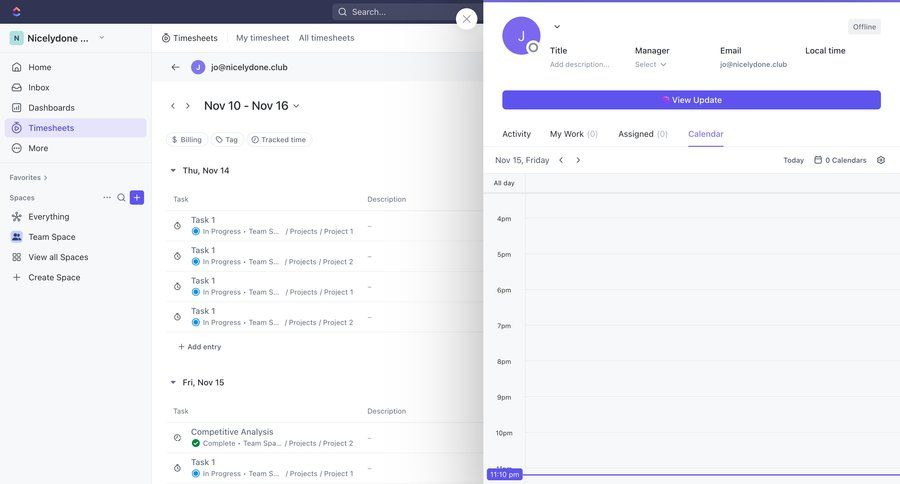
Task: Click the large J profile avatar
Action: click(x=521, y=36)
